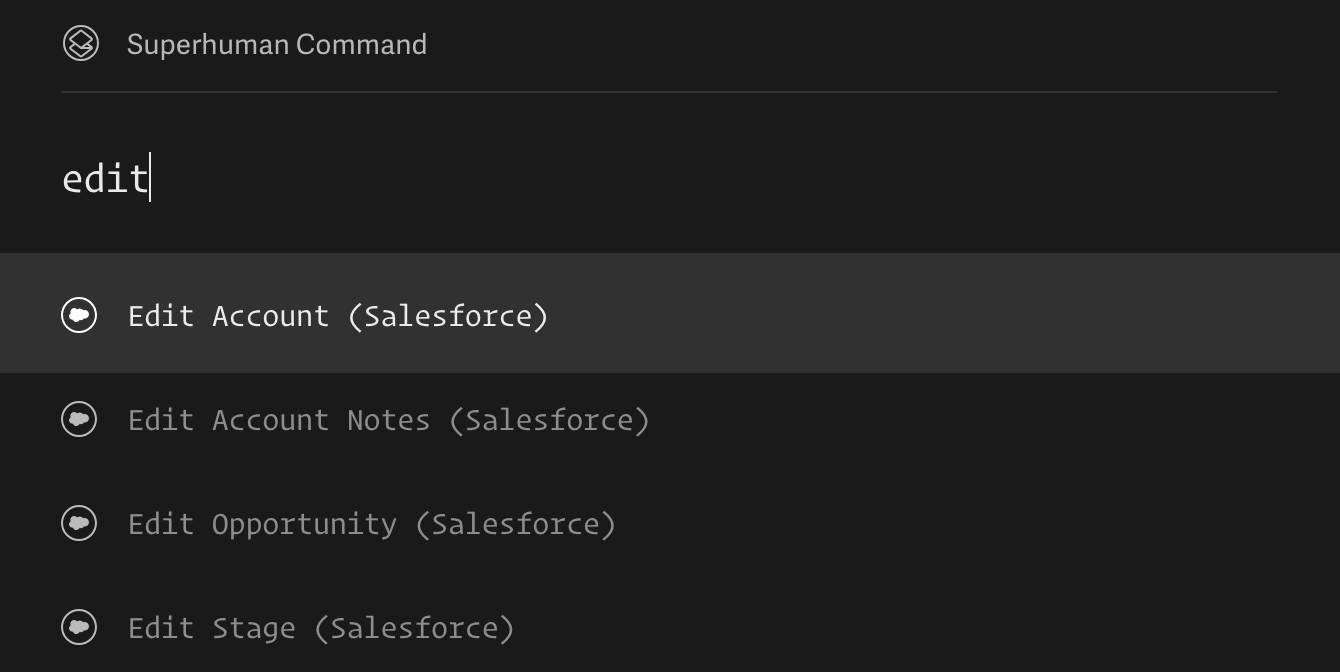Click the word "Stage" in fourth result
This screenshot has width=1340, height=672.
[253, 628]
